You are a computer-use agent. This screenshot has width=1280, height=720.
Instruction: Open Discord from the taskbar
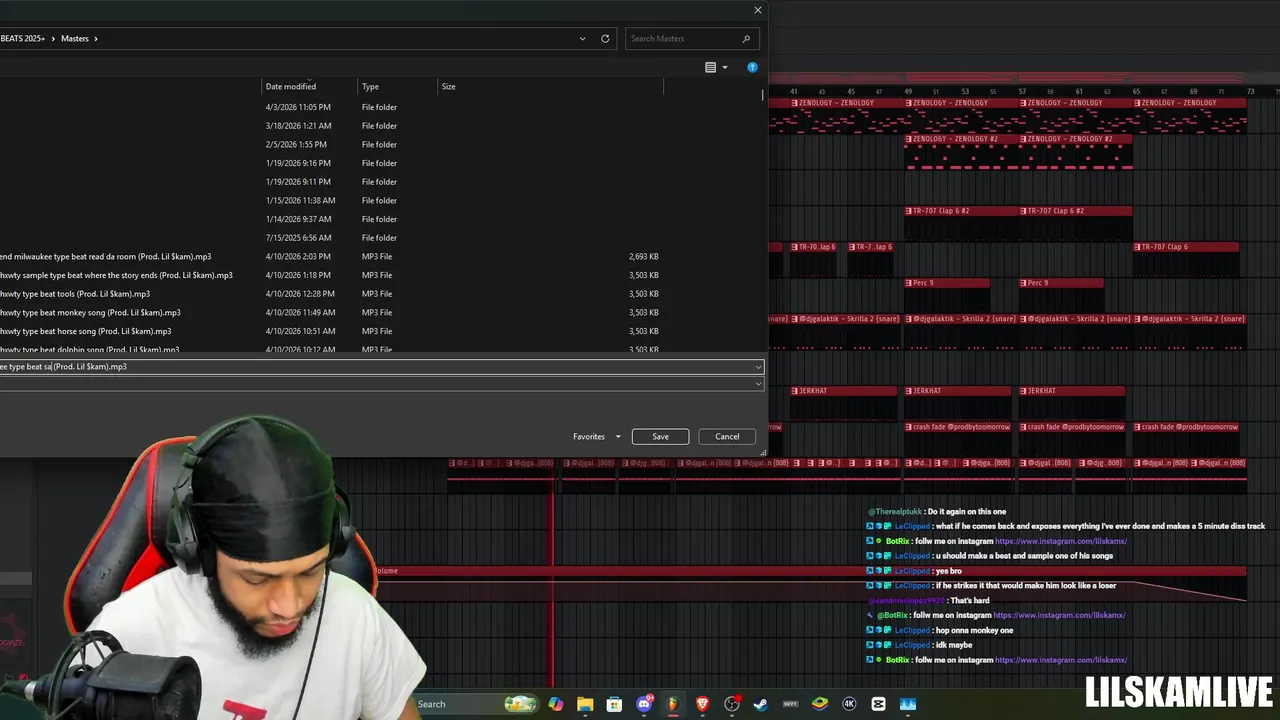(x=644, y=704)
